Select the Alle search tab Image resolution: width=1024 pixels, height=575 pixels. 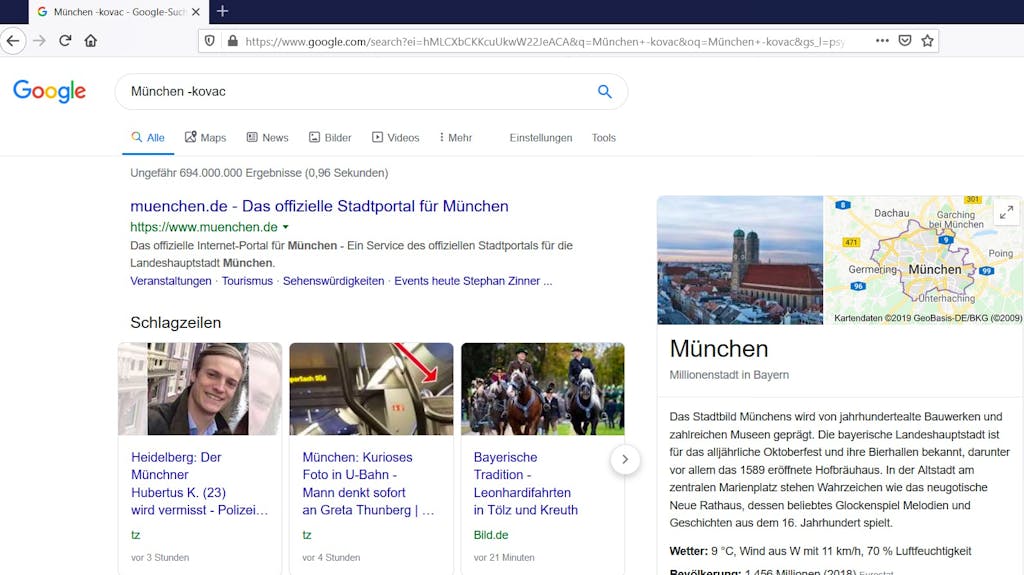point(148,138)
